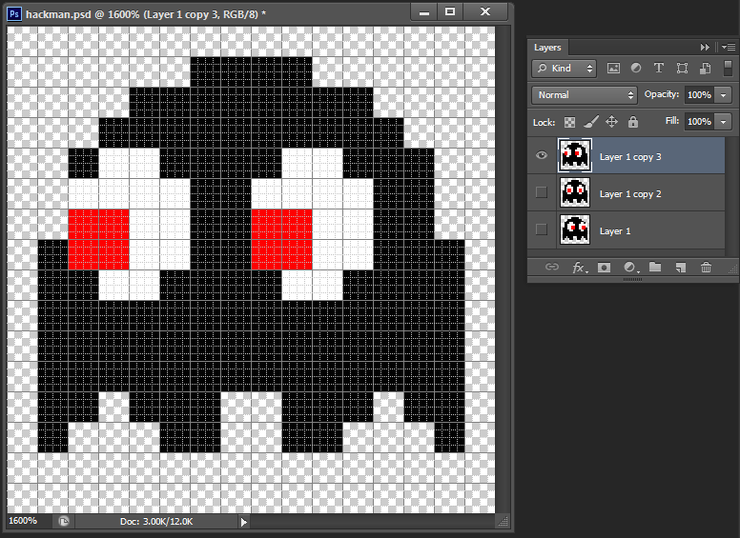Show the Layer 1 layer visibility
This screenshot has width=740, height=538.
coord(541,230)
